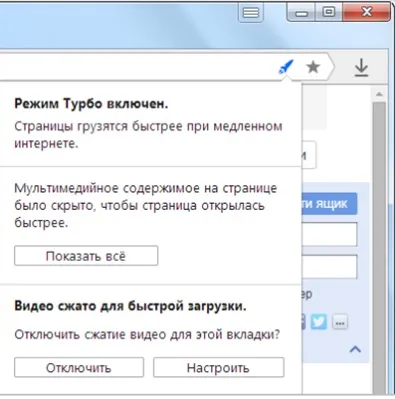Minimize the browser window

click(302, 13)
